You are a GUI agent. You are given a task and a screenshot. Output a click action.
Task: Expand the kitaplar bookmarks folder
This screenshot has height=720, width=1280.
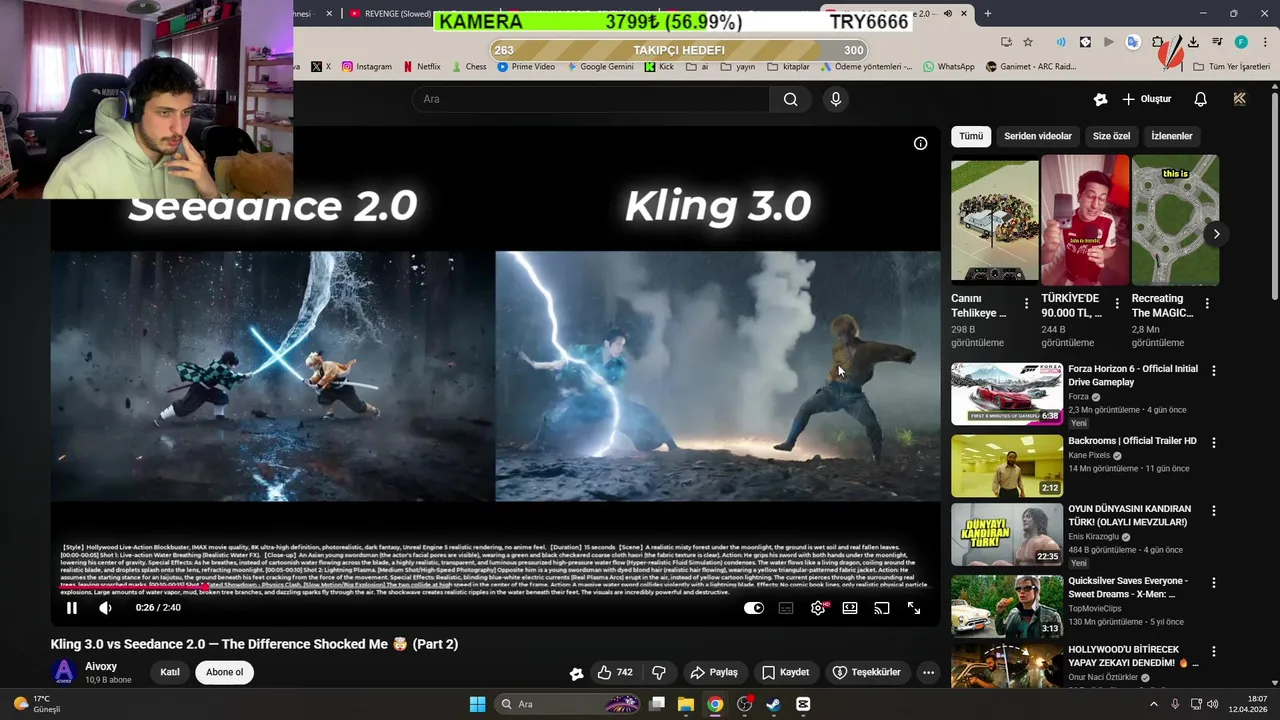coord(788,67)
